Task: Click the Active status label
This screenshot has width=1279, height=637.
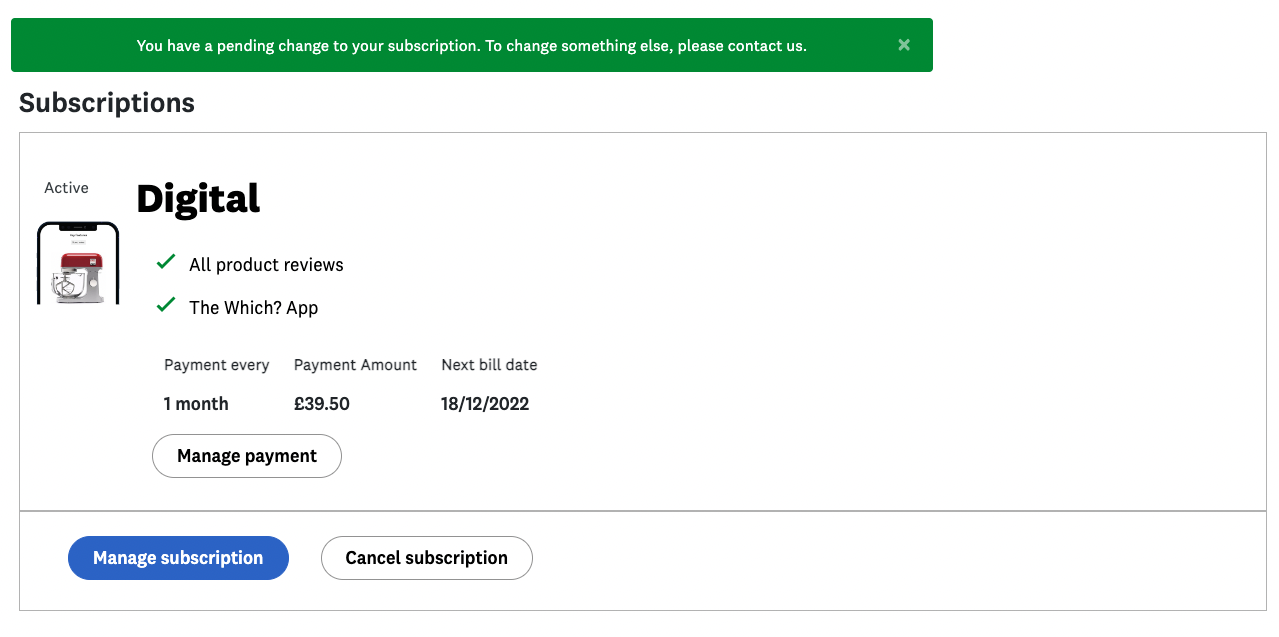Action: click(x=65, y=188)
